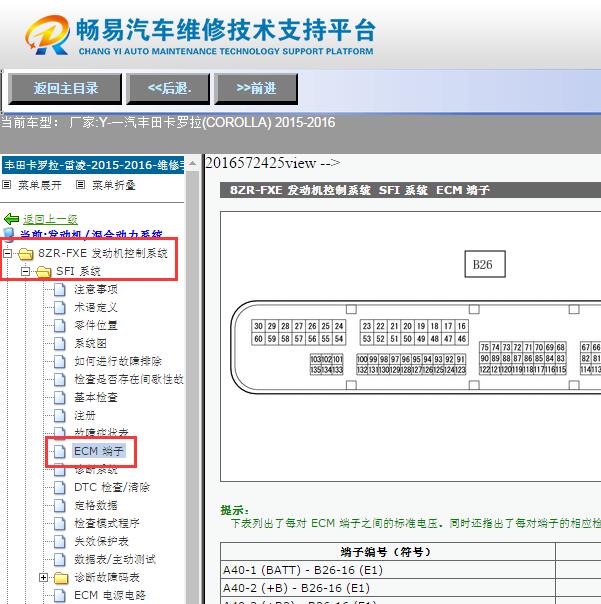Open the ECM 电源电路 page

(x=110, y=596)
